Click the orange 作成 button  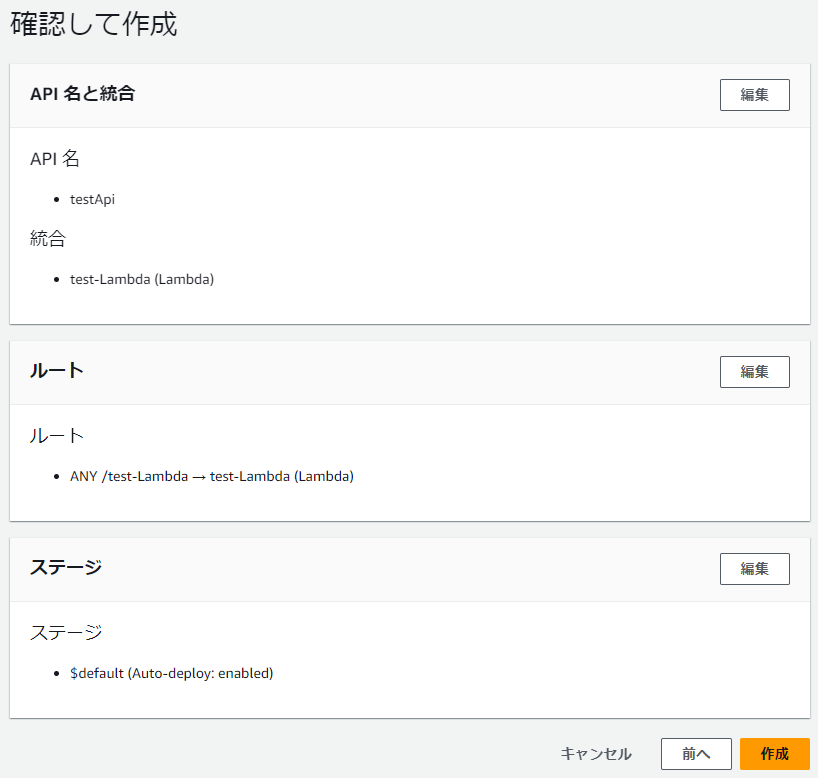point(775,754)
